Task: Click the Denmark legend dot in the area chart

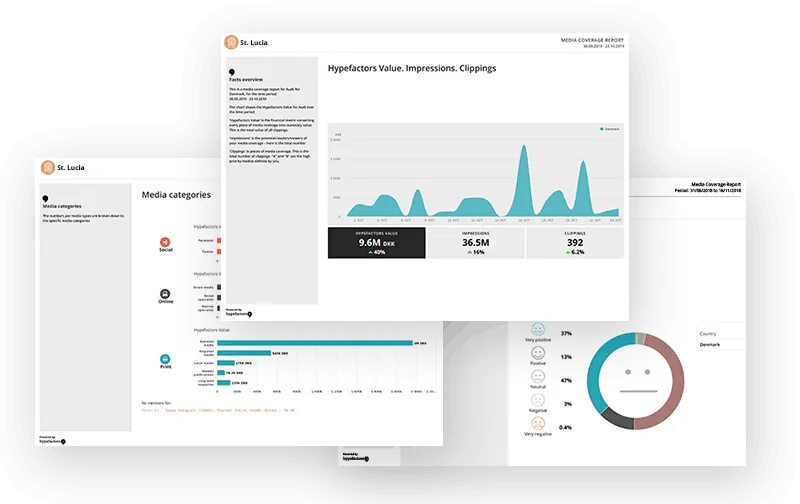Action: pos(602,129)
